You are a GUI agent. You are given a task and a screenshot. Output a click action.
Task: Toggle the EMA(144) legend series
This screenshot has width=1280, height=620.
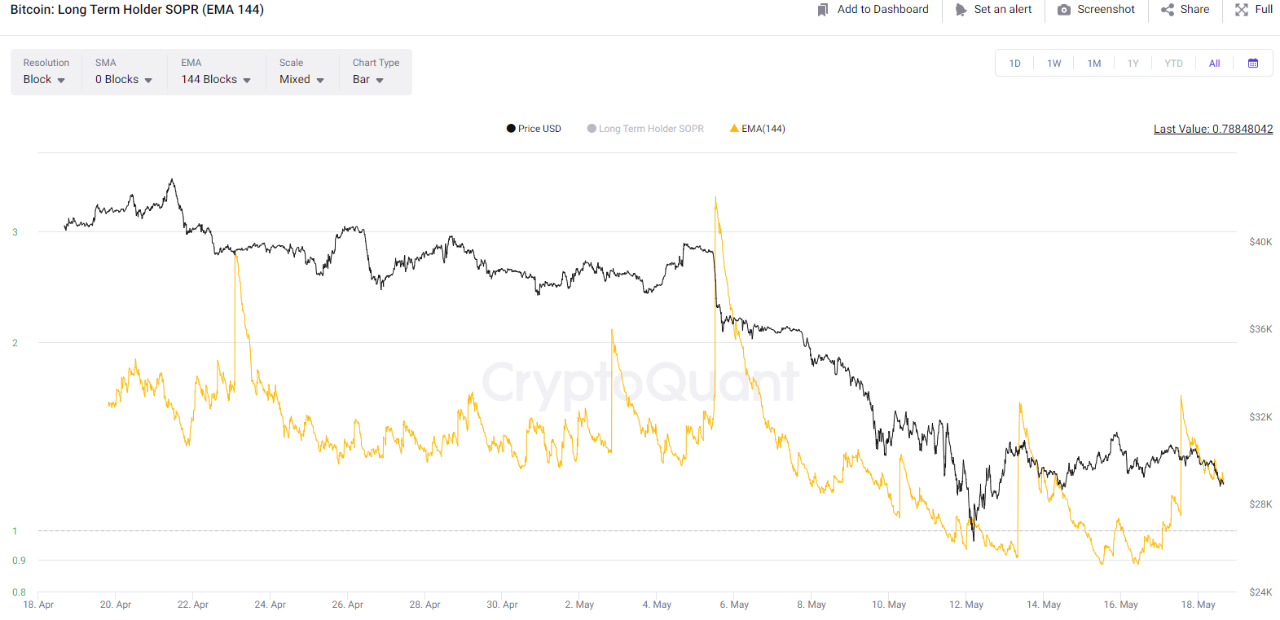coord(758,129)
